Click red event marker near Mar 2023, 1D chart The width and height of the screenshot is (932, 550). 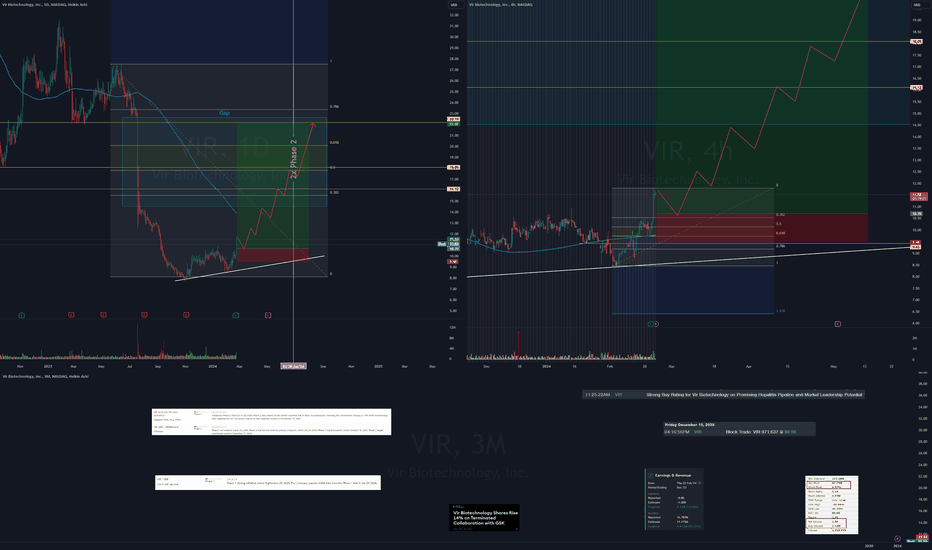pyautogui.click(x=71, y=315)
